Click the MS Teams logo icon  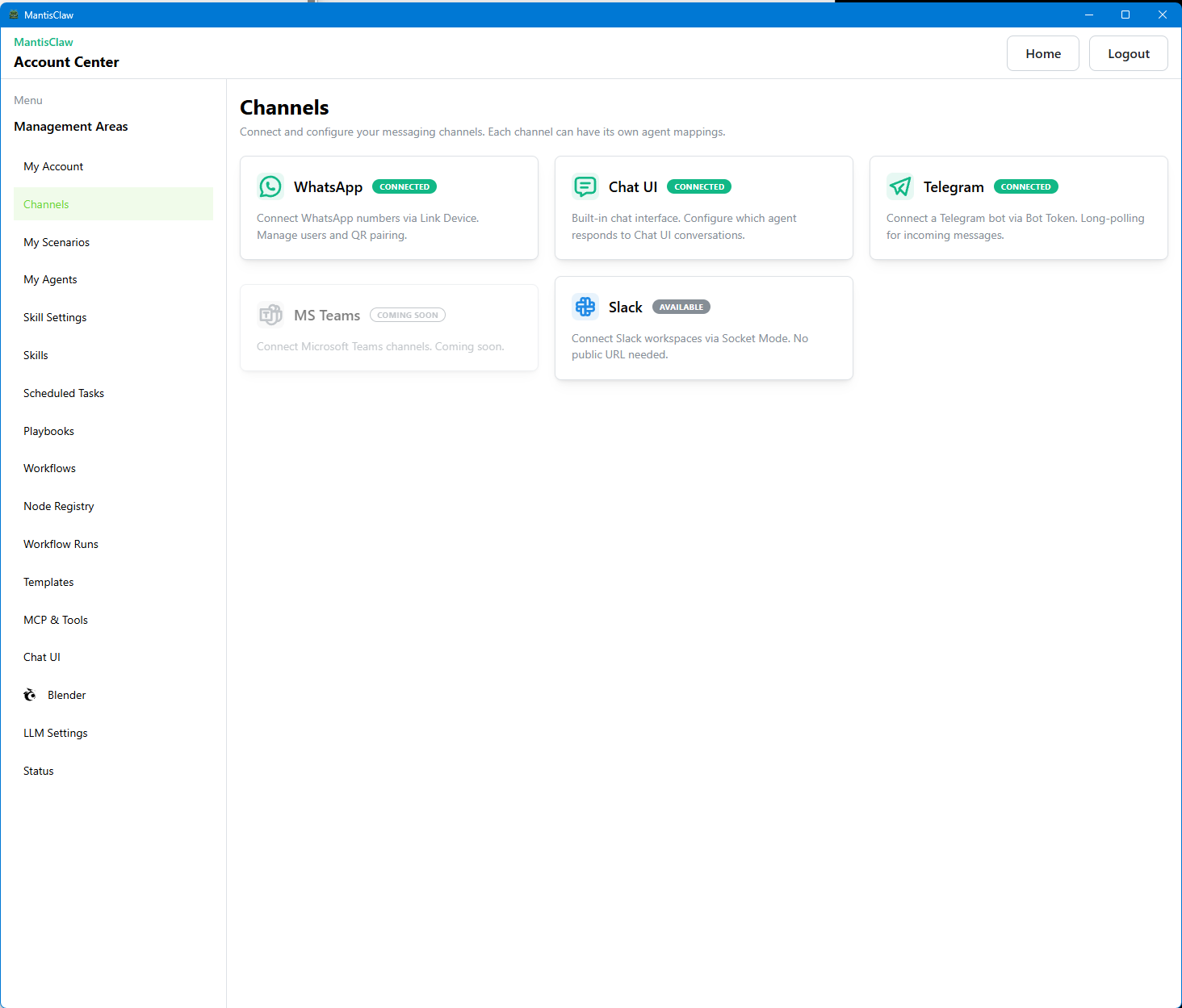270,315
